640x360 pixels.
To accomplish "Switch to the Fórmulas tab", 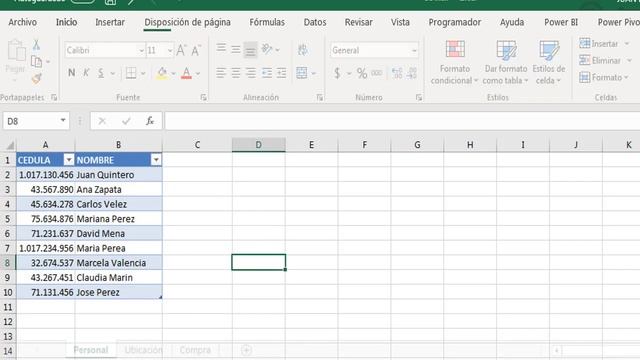I will click(267, 22).
